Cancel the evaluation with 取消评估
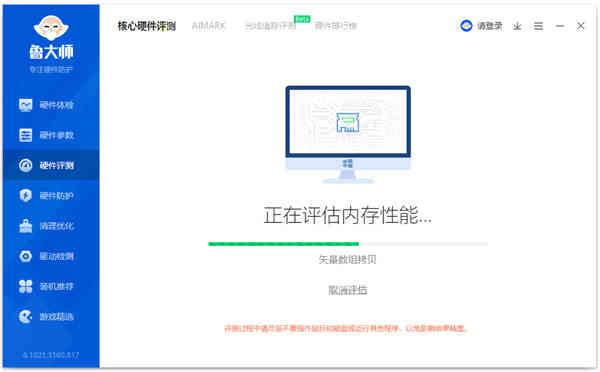Image resolution: width=600 pixels, height=372 pixels. pyautogui.click(x=347, y=290)
